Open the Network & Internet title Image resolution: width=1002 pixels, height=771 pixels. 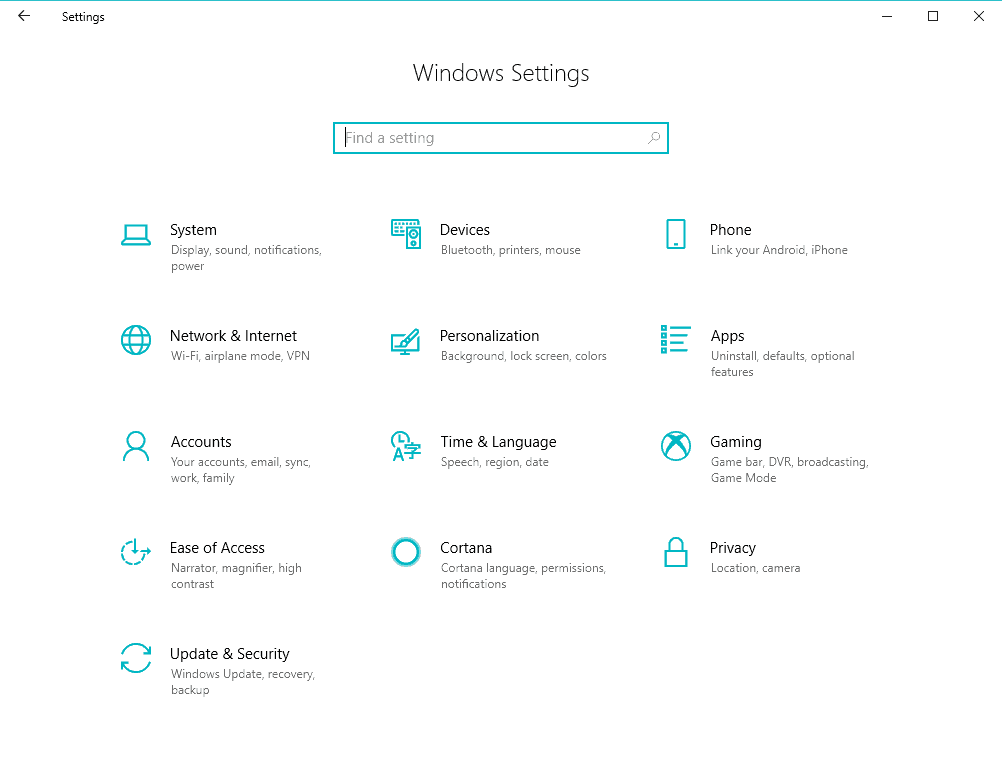click(x=233, y=335)
